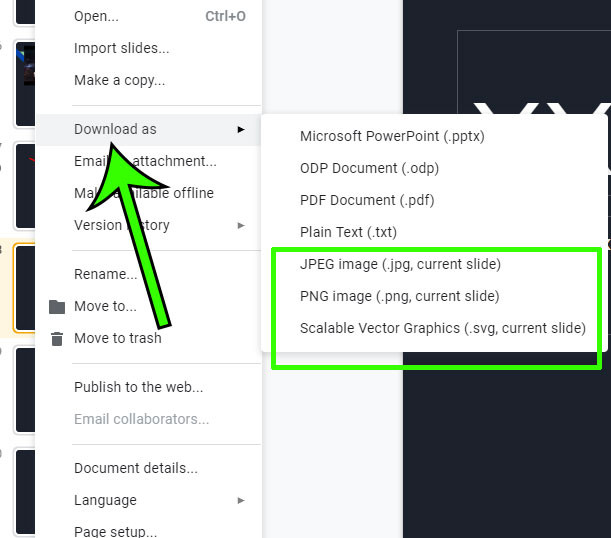Pick ODP Document (.odp) format
Image resolution: width=611 pixels, height=538 pixels.
point(369,168)
